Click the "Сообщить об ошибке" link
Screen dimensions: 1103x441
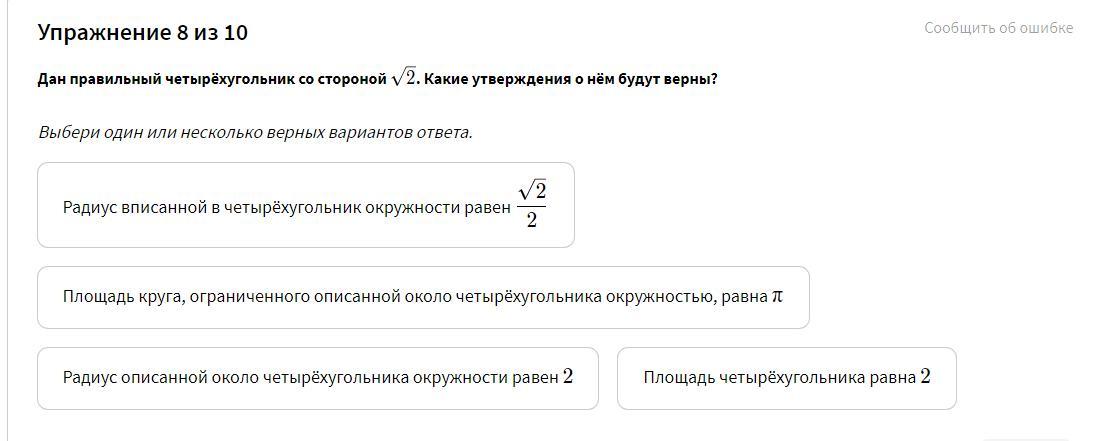tap(998, 28)
